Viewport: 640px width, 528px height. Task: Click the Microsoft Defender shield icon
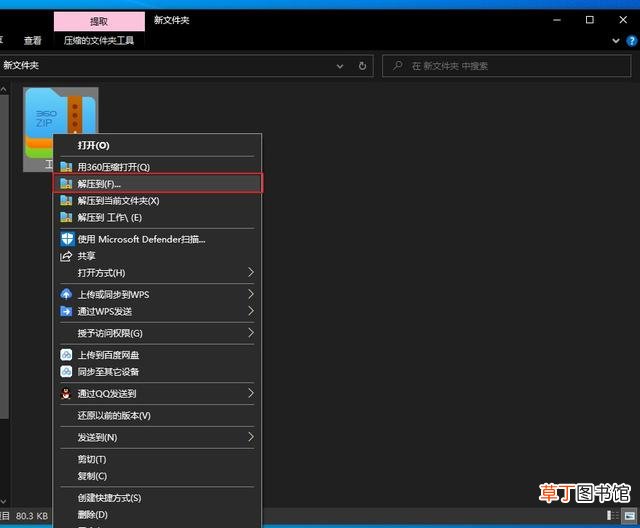67,239
